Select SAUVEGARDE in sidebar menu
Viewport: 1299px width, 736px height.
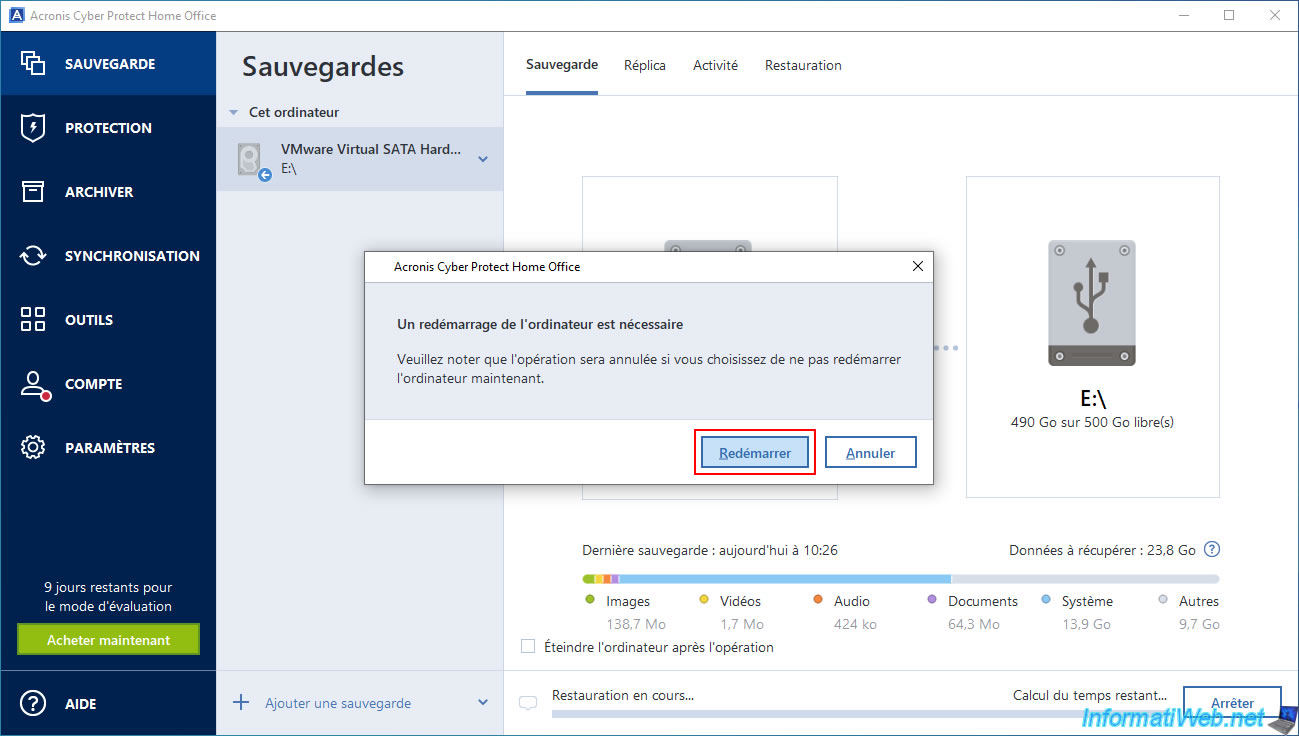[110, 64]
